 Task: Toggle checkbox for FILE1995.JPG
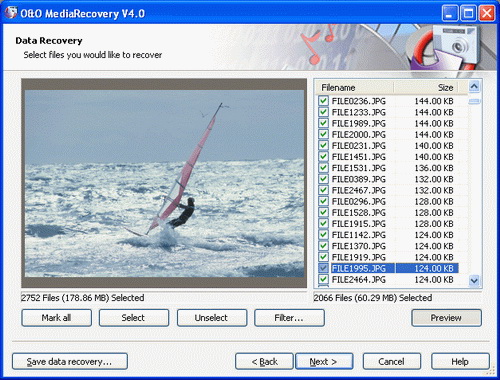(323, 268)
